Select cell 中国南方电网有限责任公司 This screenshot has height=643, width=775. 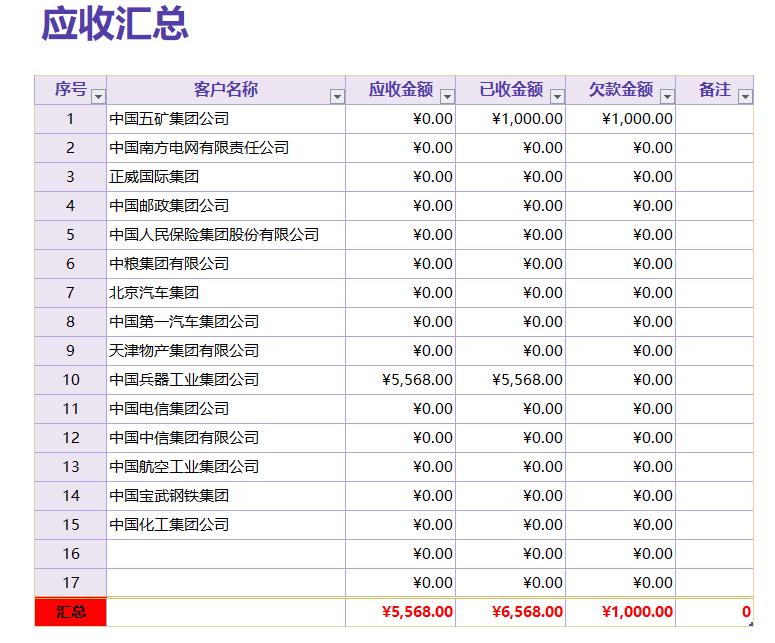pyautogui.click(x=226, y=148)
